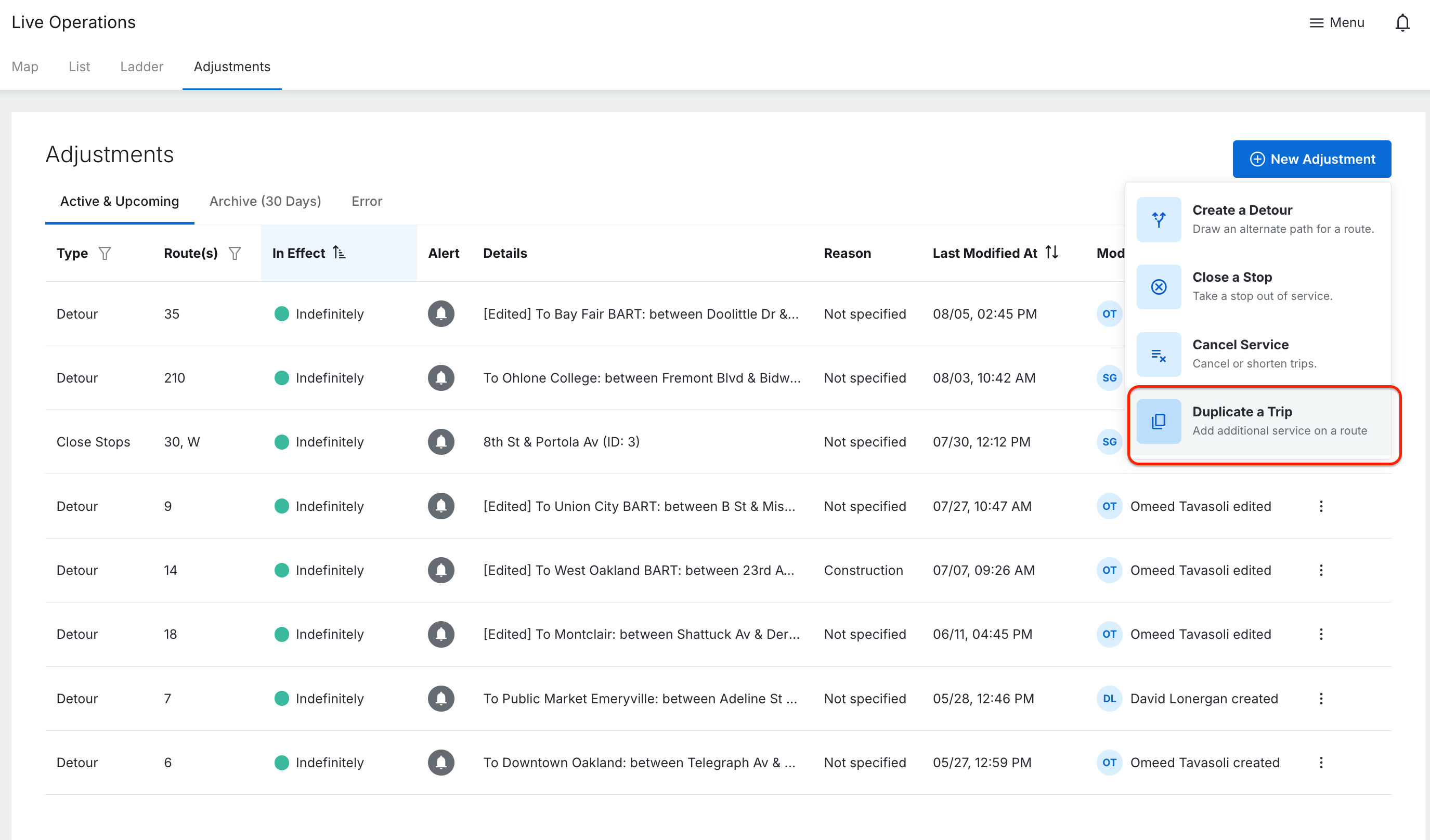
Task: Click the Close a Stop circle-x icon
Action: [x=1159, y=286]
